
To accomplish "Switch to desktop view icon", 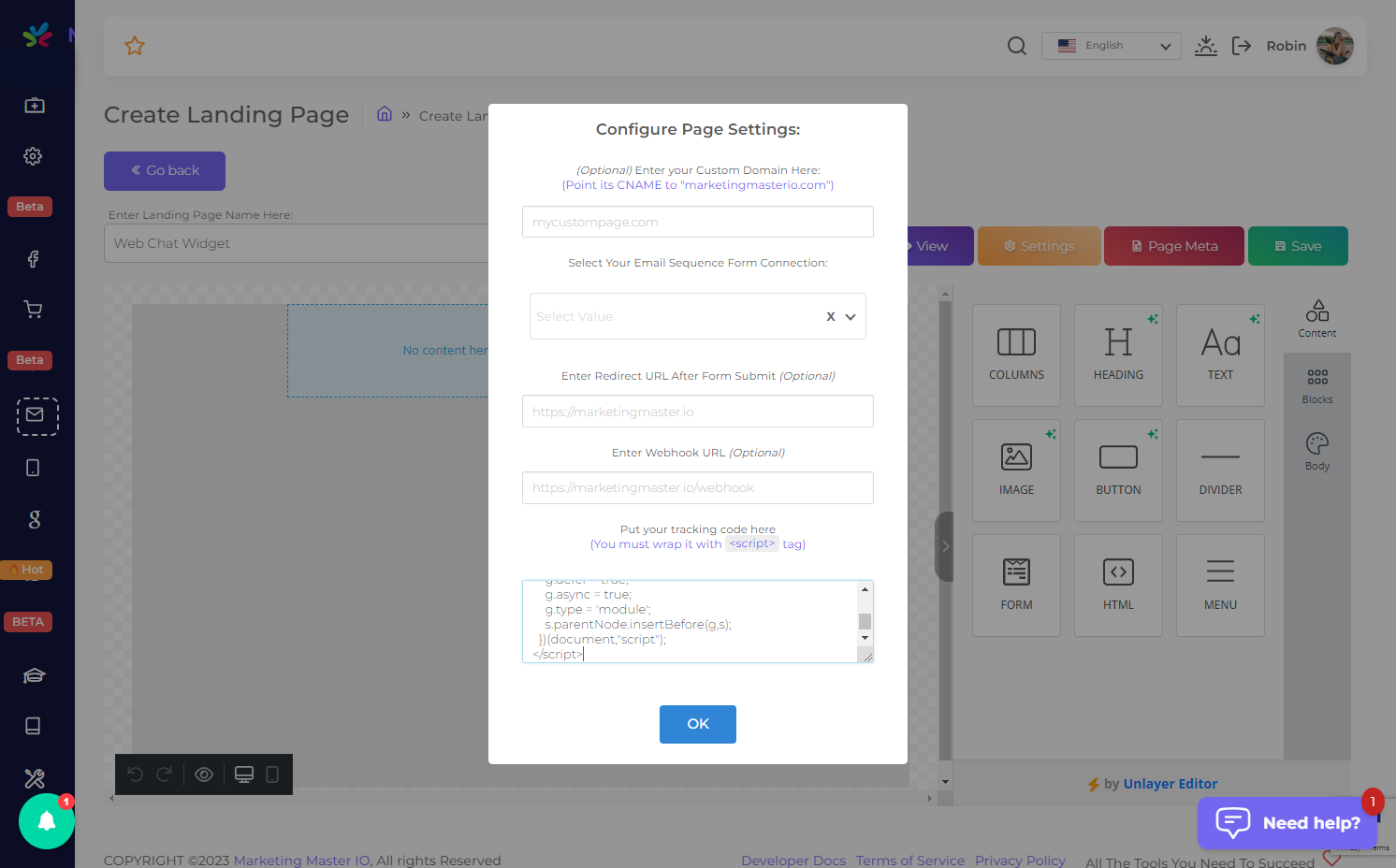I will point(244,774).
